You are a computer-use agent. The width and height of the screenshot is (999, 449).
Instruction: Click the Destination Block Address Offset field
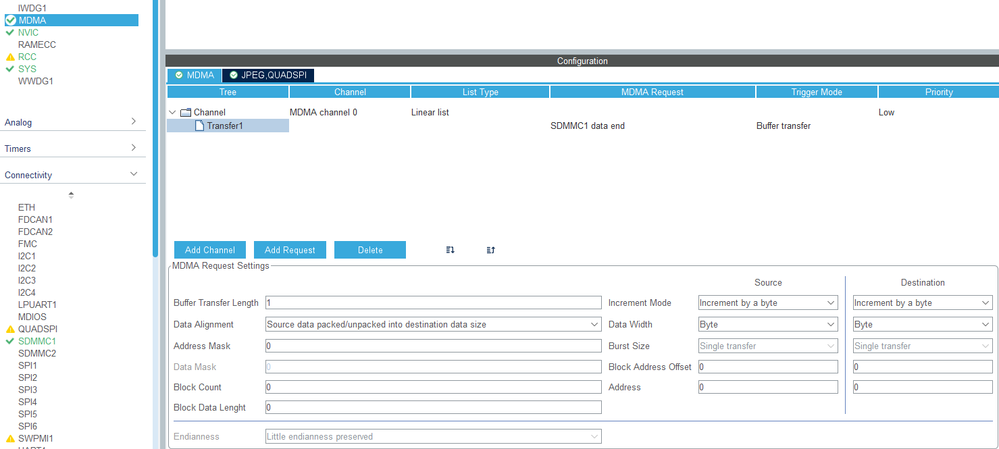pos(923,367)
